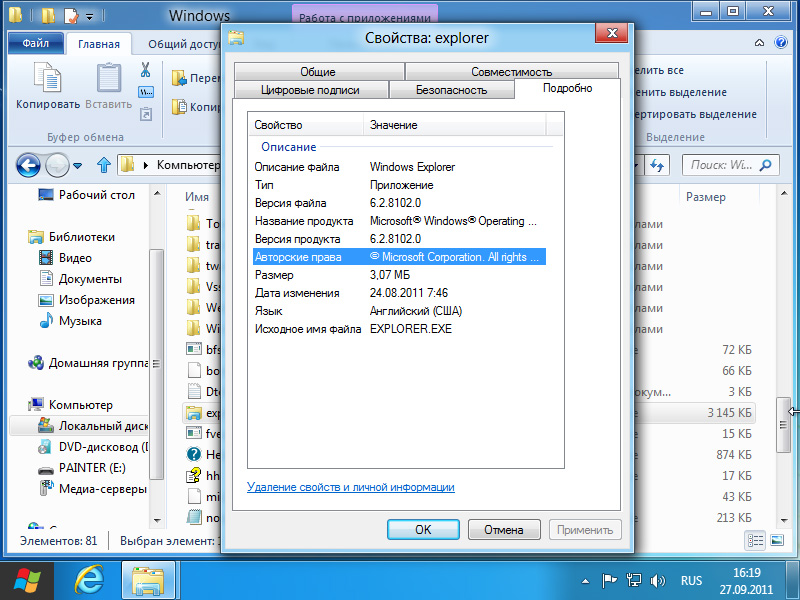The height and width of the screenshot is (600, 800).
Task: Open the Action Center flag in the tray
Action: click(609, 581)
